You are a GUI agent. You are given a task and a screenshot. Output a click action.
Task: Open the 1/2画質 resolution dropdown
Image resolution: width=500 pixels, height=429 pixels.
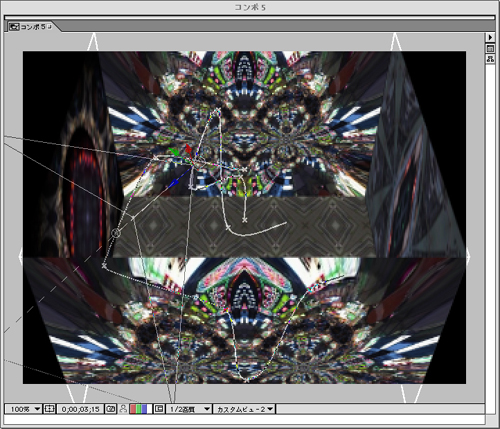(189, 409)
